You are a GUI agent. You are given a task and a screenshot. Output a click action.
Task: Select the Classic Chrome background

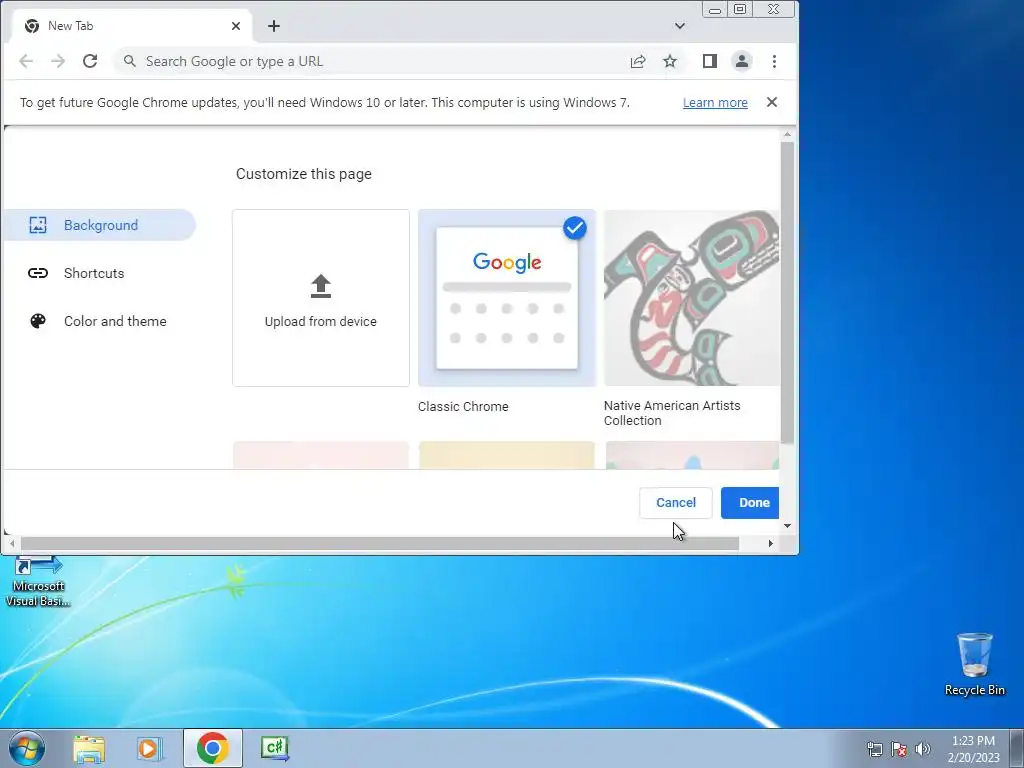507,298
